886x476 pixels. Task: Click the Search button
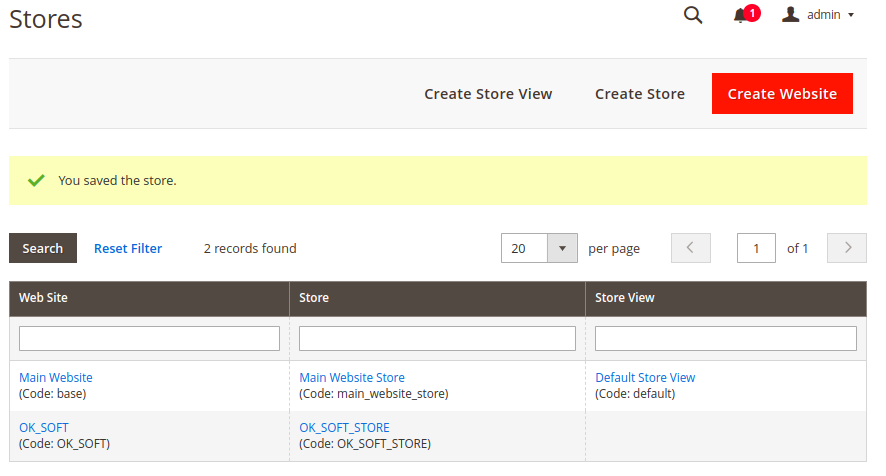pos(43,248)
